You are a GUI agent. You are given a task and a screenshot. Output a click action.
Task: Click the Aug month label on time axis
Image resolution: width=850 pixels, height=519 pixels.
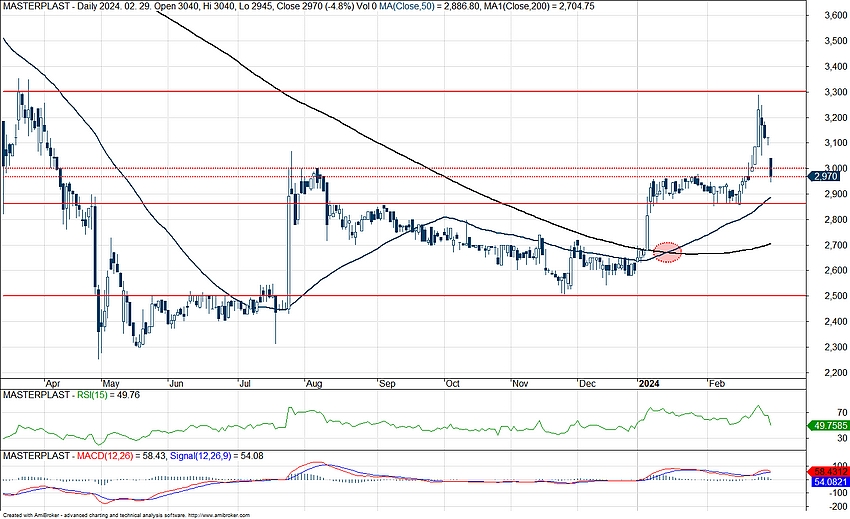click(314, 384)
